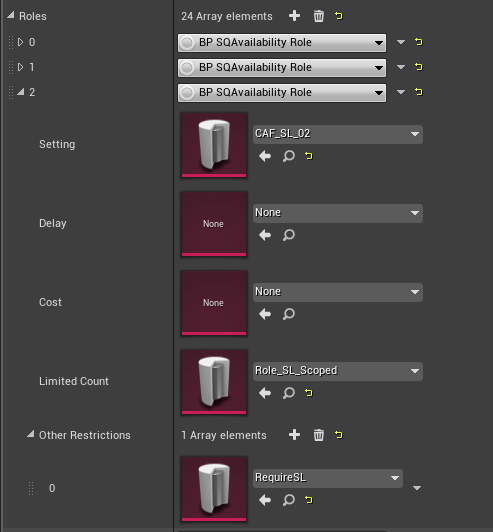Image resolution: width=493 pixels, height=532 pixels.
Task: Open the CAF_SL_02 Setting asset dropdown
Action: tap(338, 134)
